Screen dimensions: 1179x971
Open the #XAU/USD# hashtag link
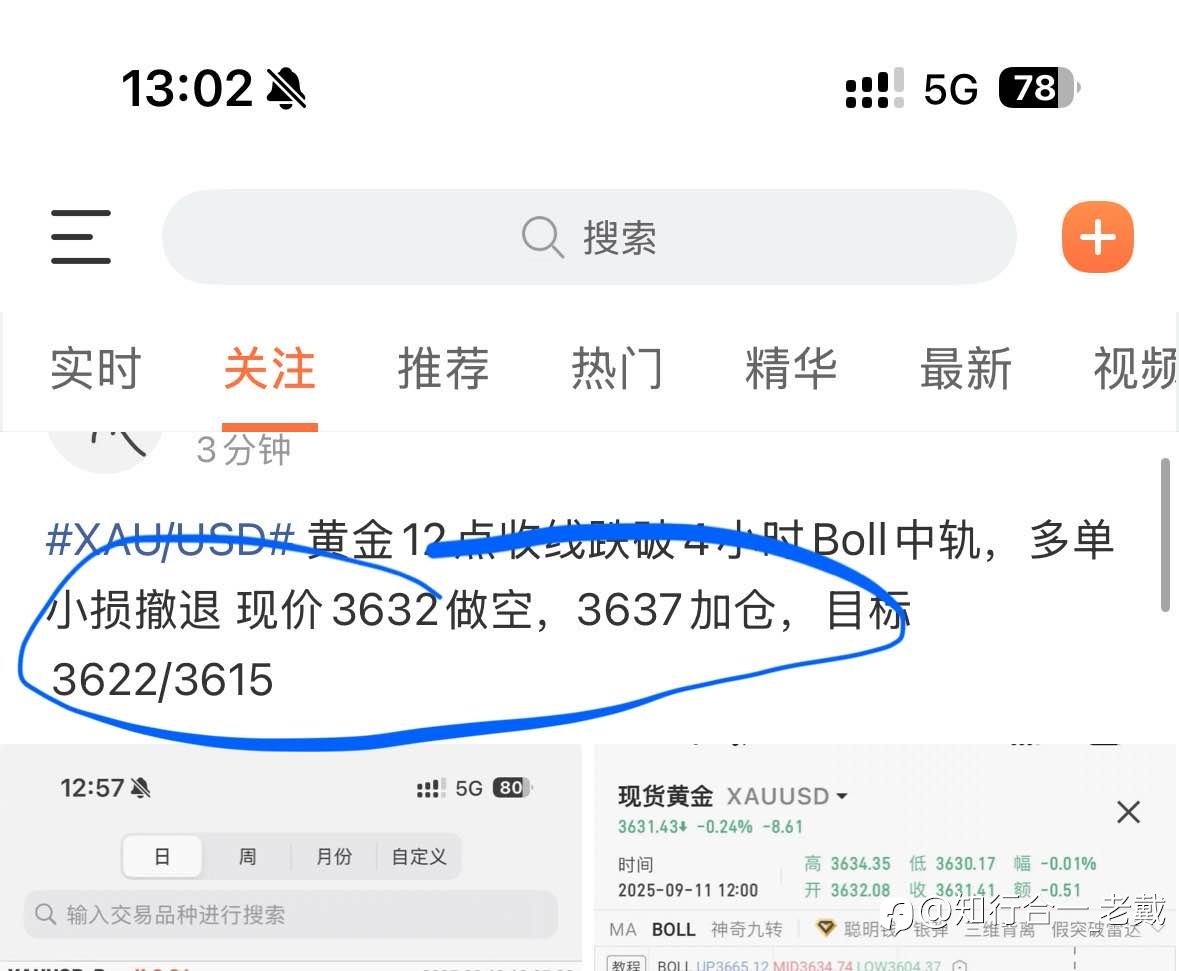tap(170, 539)
